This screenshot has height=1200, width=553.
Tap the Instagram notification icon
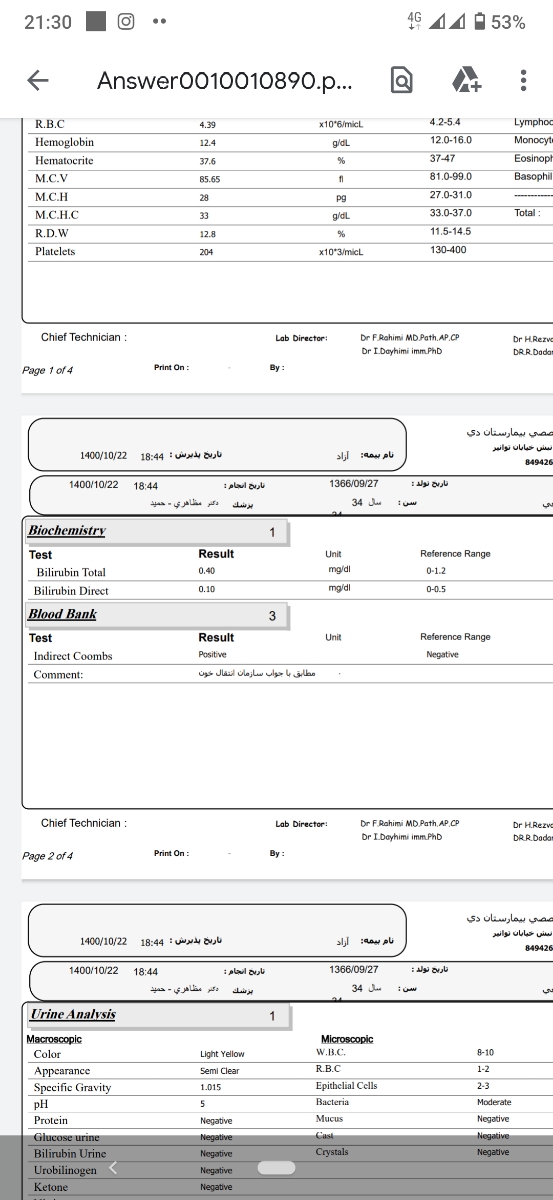click(126, 21)
